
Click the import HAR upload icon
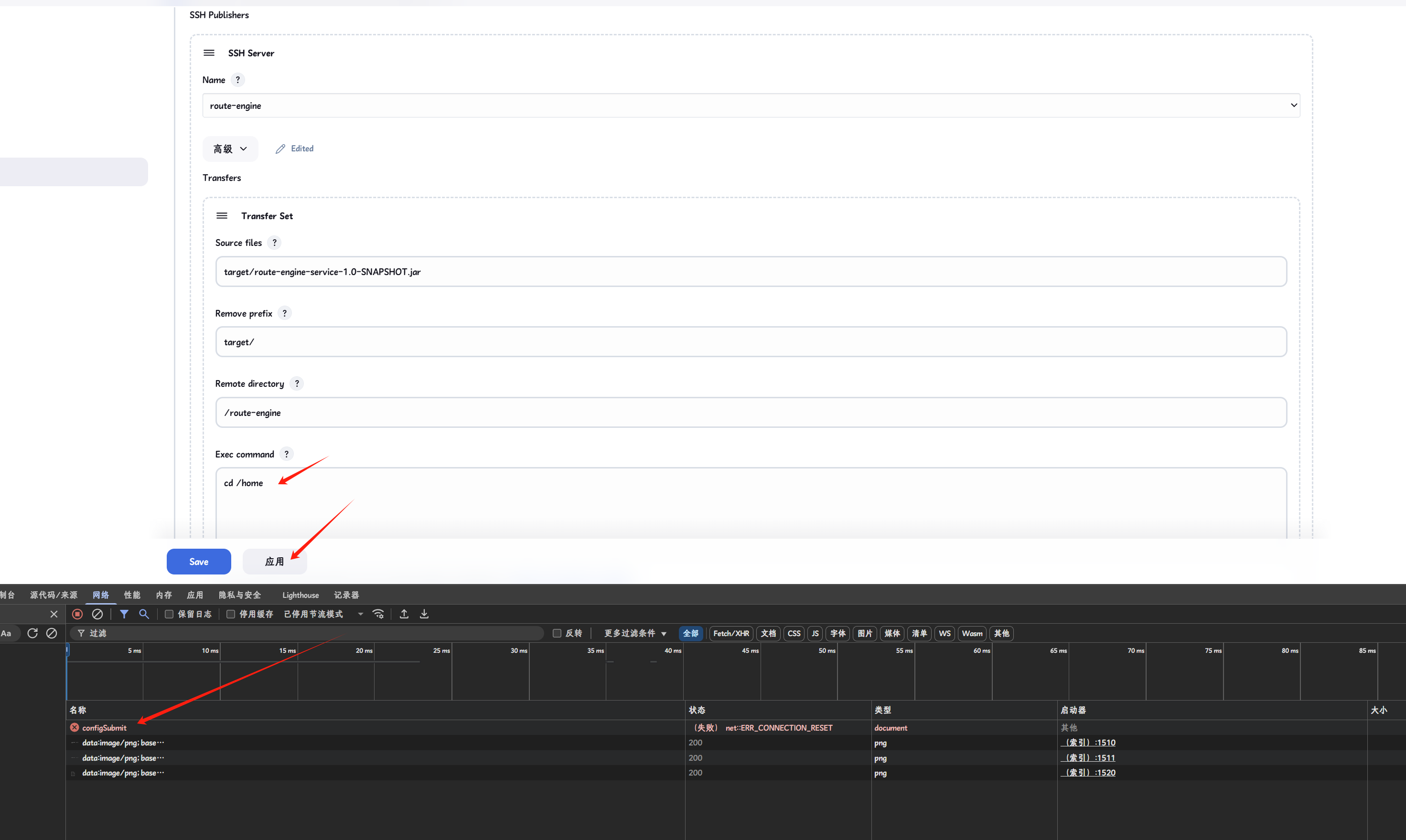point(404,614)
